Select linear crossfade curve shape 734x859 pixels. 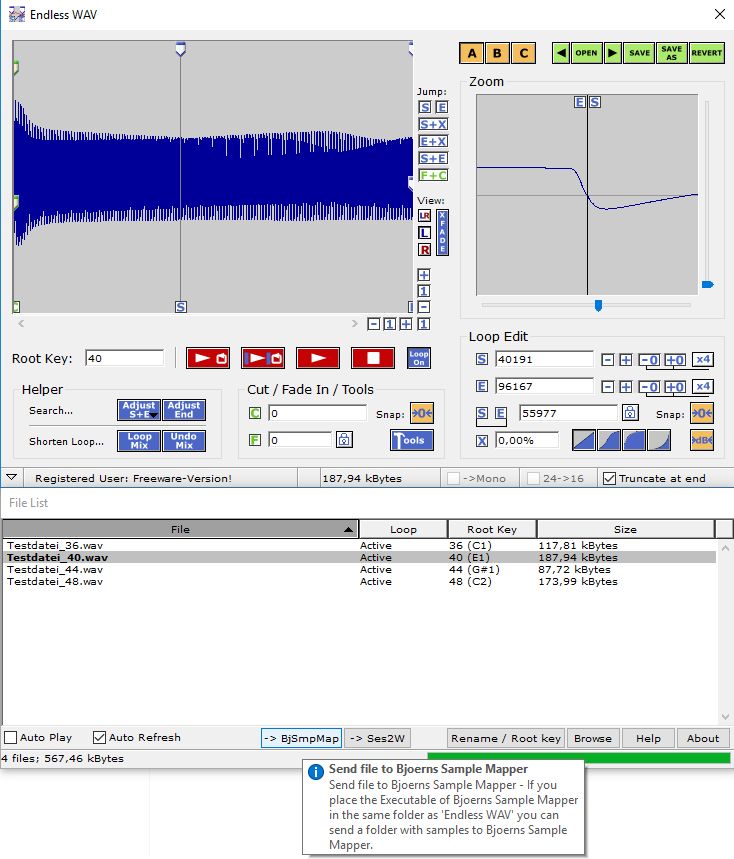tap(584, 440)
